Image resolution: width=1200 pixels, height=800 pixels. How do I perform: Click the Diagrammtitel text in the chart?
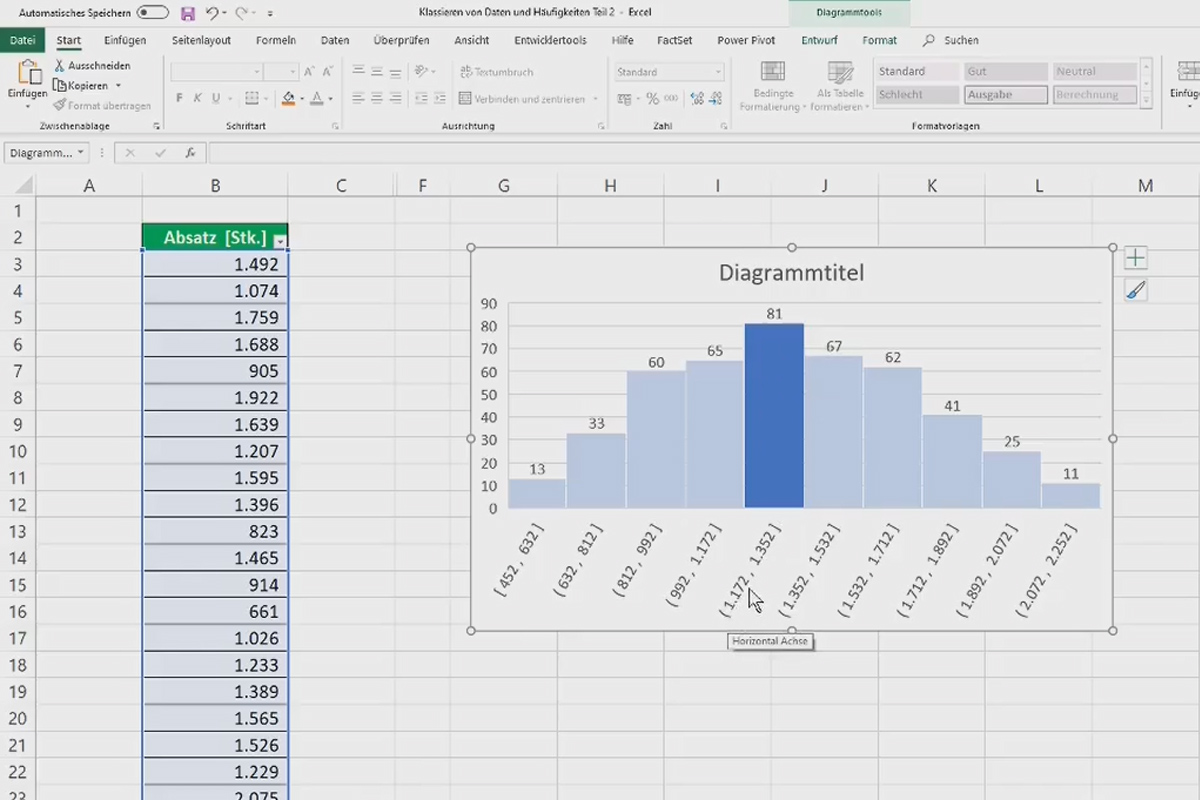pyautogui.click(x=791, y=272)
